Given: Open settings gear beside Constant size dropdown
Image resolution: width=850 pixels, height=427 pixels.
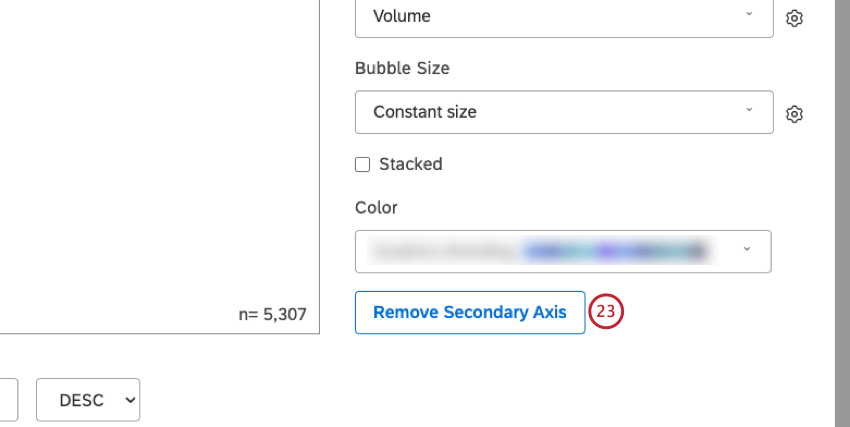Looking at the screenshot, I should (x=795, y=114).
